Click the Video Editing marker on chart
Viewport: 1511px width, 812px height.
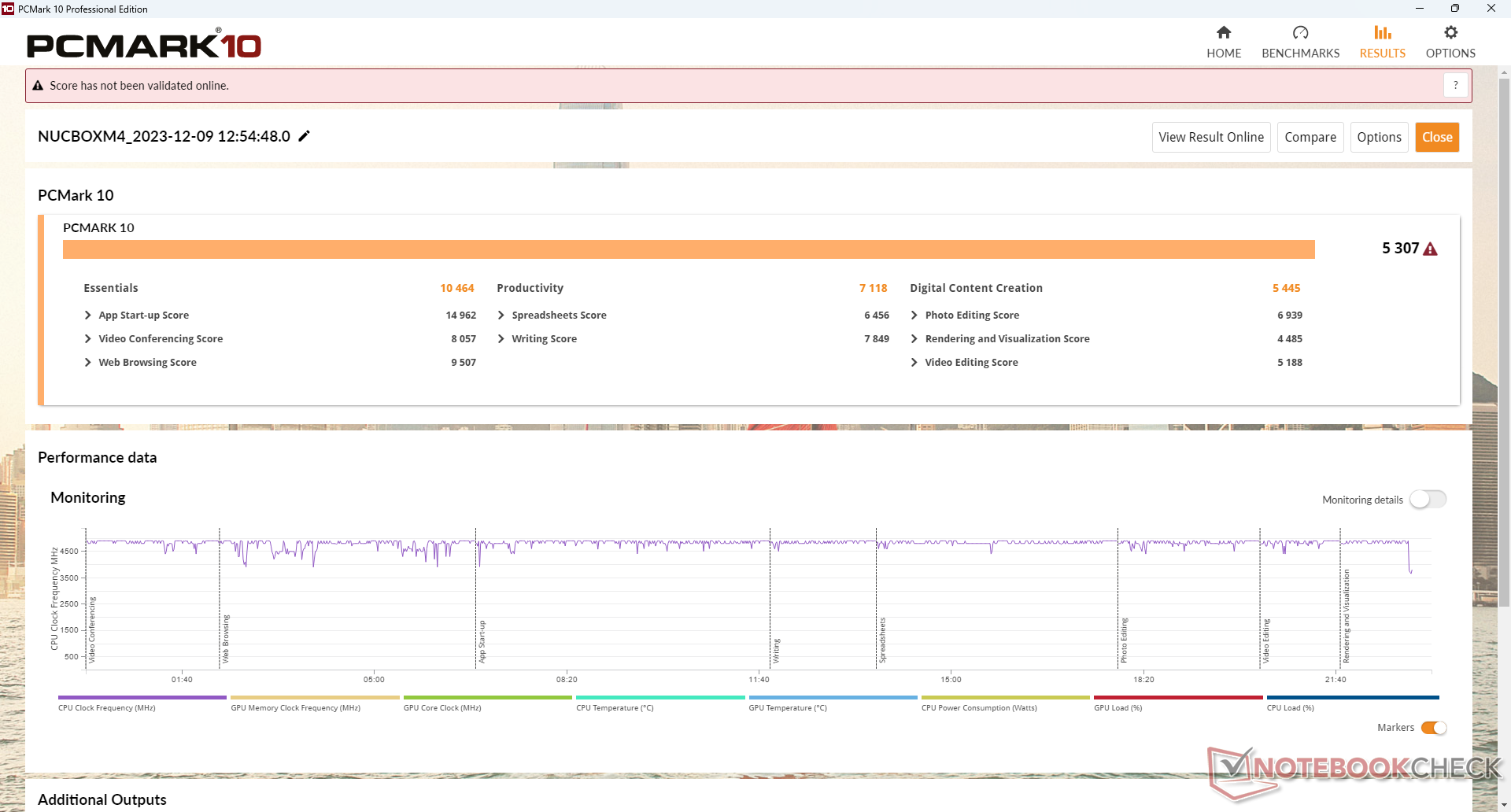tap(1266, 640)
